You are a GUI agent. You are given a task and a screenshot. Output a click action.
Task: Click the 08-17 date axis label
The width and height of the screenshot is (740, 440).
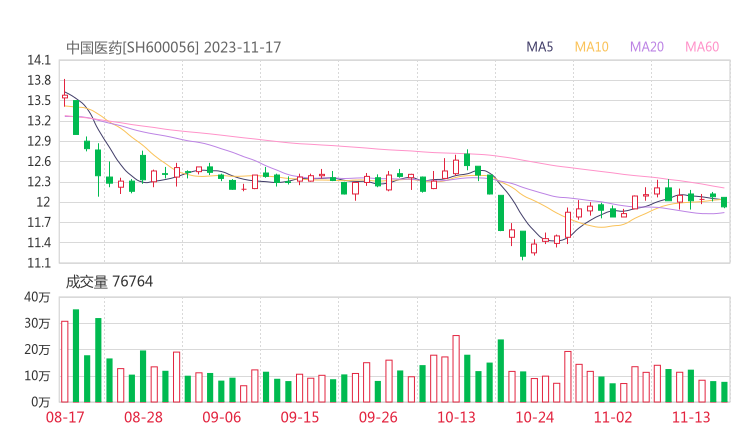pos(65,417)
